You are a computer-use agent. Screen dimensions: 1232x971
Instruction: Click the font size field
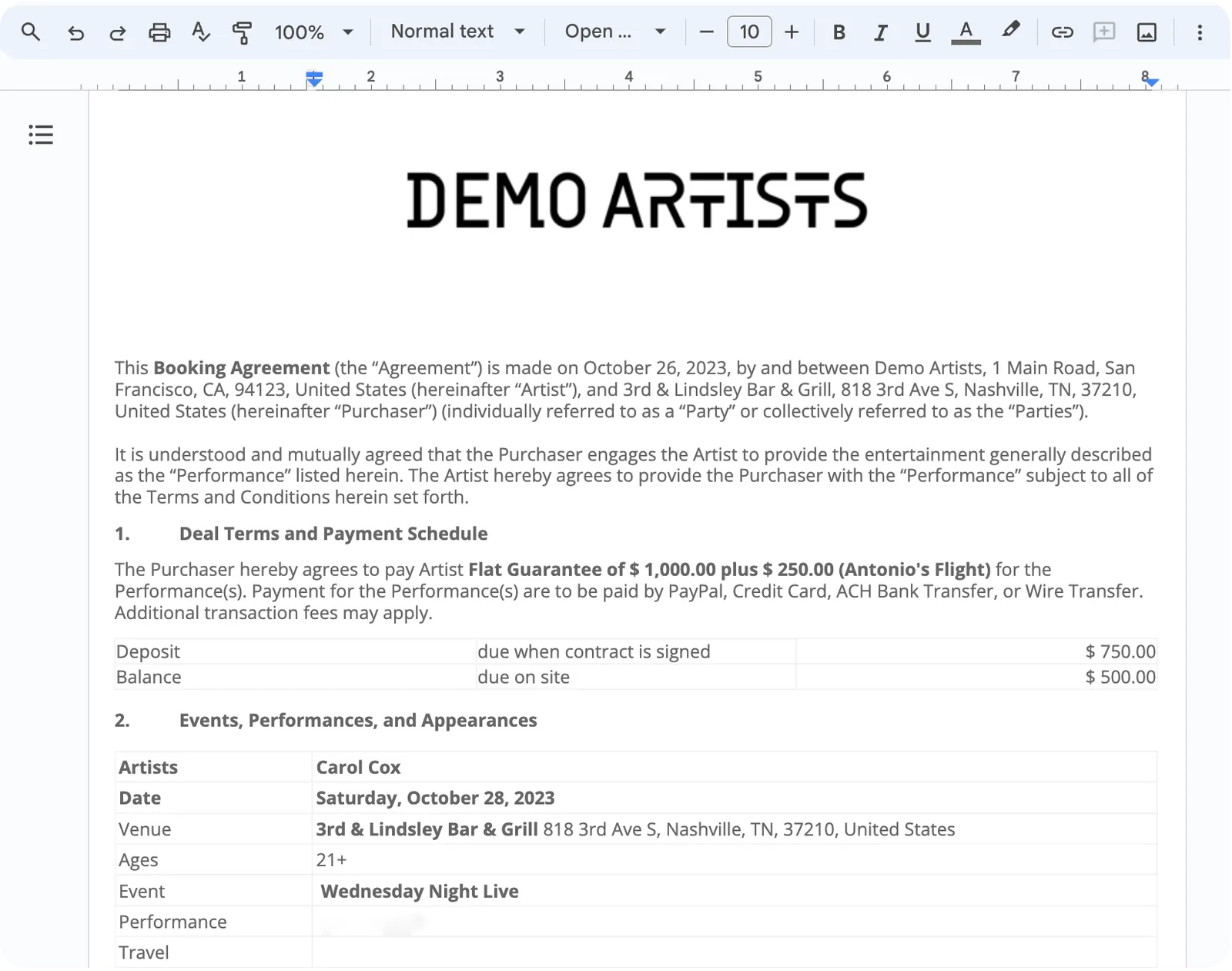coord(749,32)
